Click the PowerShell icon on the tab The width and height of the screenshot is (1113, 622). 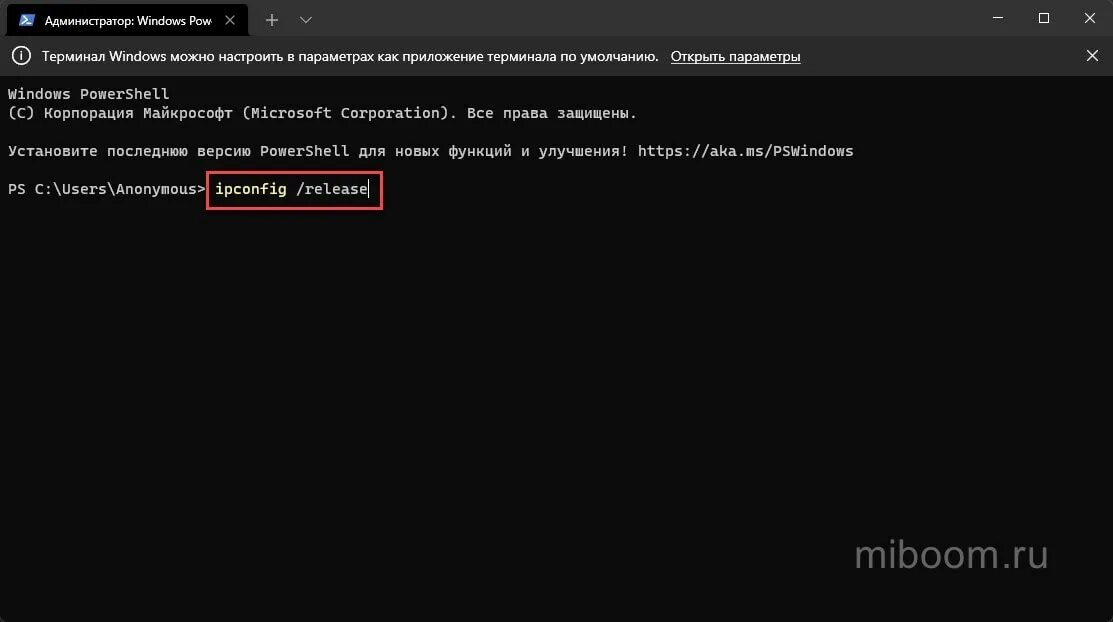tap(27, 20)
